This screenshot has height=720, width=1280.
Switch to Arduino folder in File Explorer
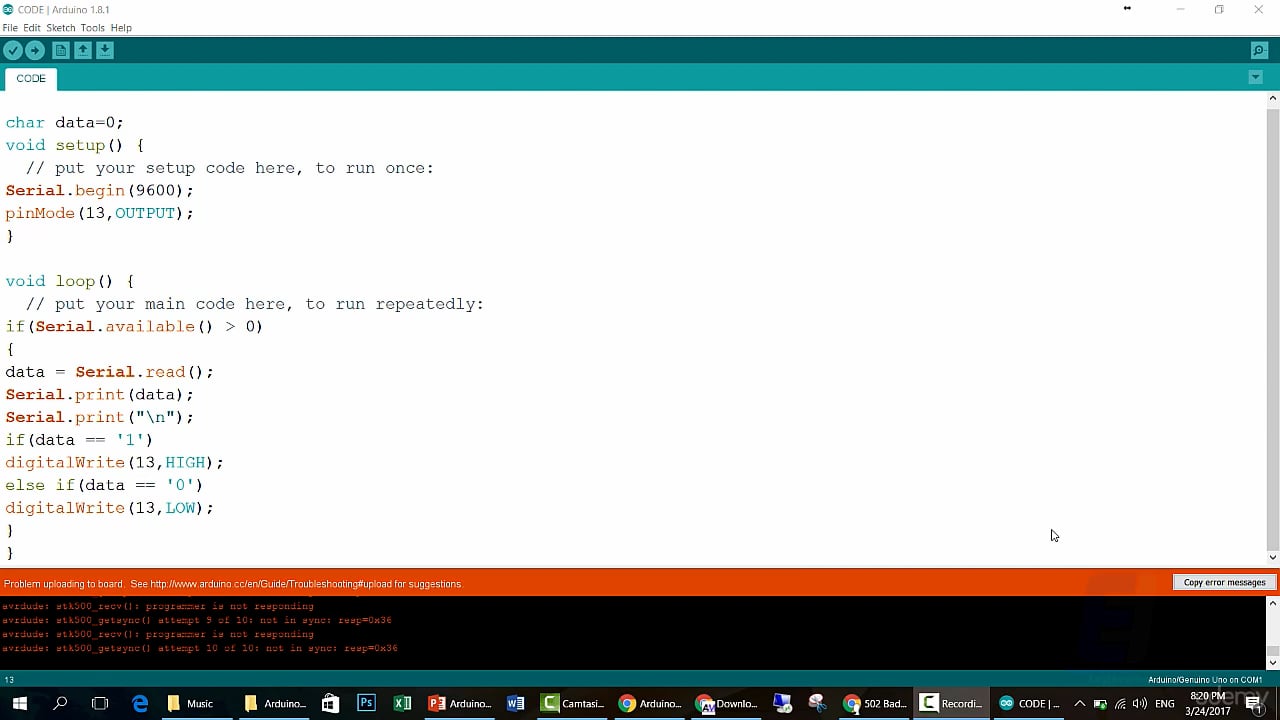pos(275,703)
